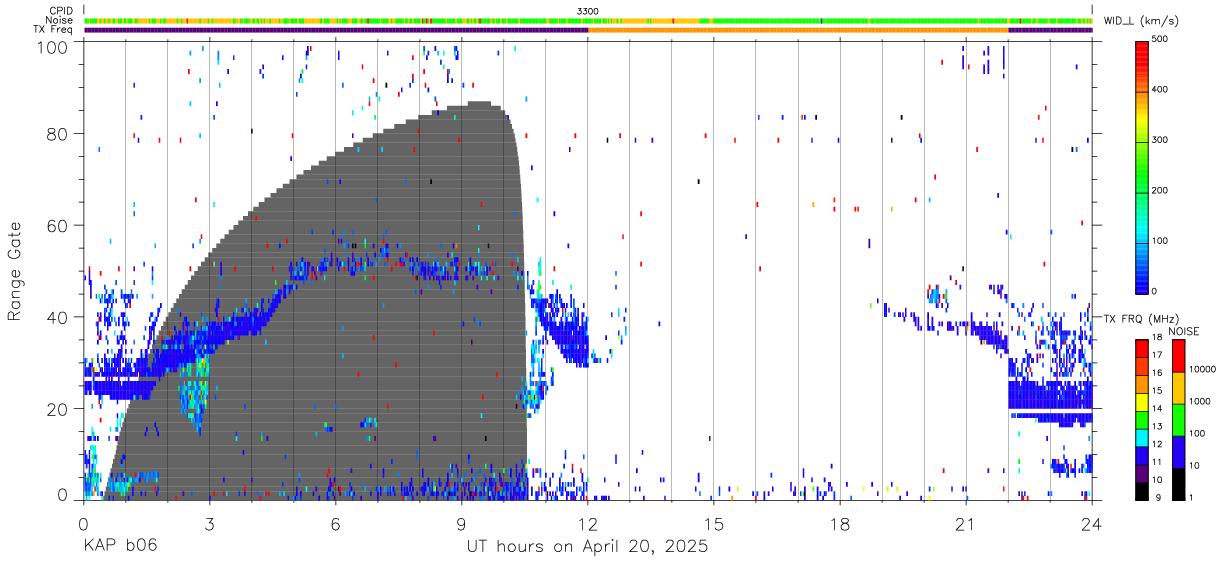Click the Range Gate axis title
This screenshot has width=1228, height=567.
tap(15, 271)
